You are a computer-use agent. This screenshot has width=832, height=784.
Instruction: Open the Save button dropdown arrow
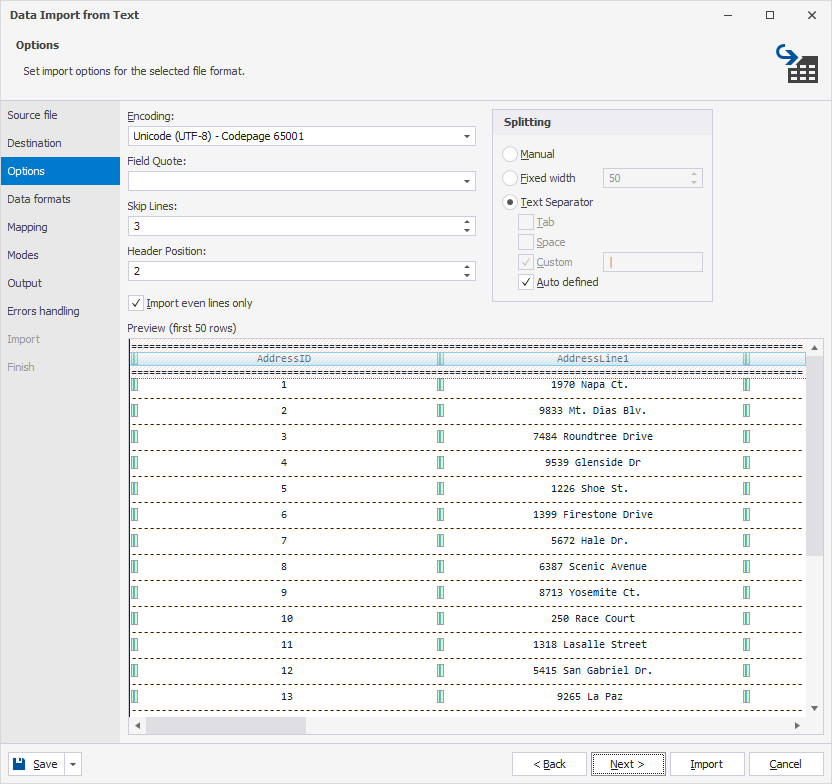[x=73, y=764]
